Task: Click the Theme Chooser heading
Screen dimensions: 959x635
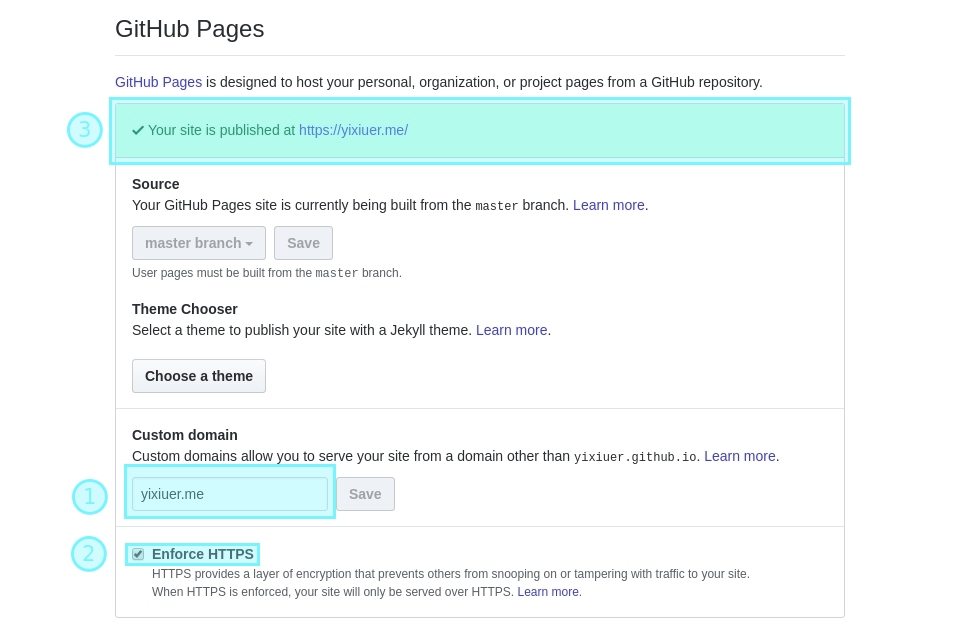Action: tap(185, 309)
